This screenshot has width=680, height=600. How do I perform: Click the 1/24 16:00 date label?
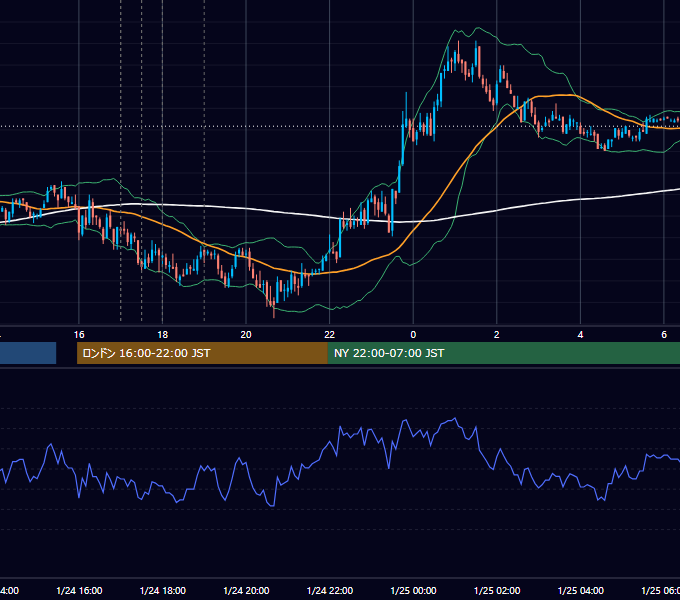pyautogui.click(x=79, y=590)
